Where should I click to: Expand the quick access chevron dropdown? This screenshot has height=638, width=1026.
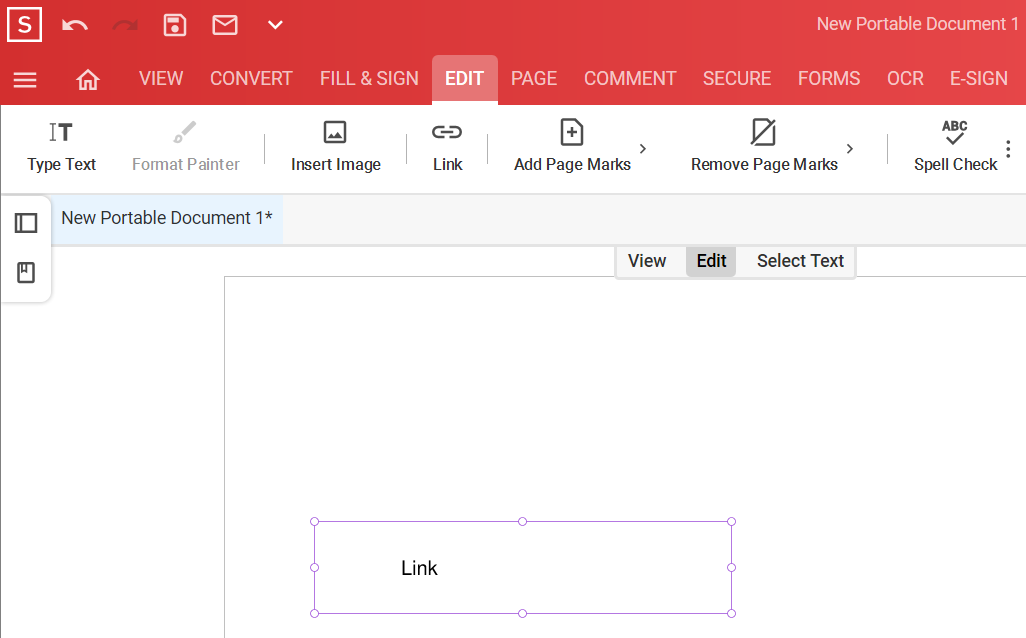click(275, 26)
